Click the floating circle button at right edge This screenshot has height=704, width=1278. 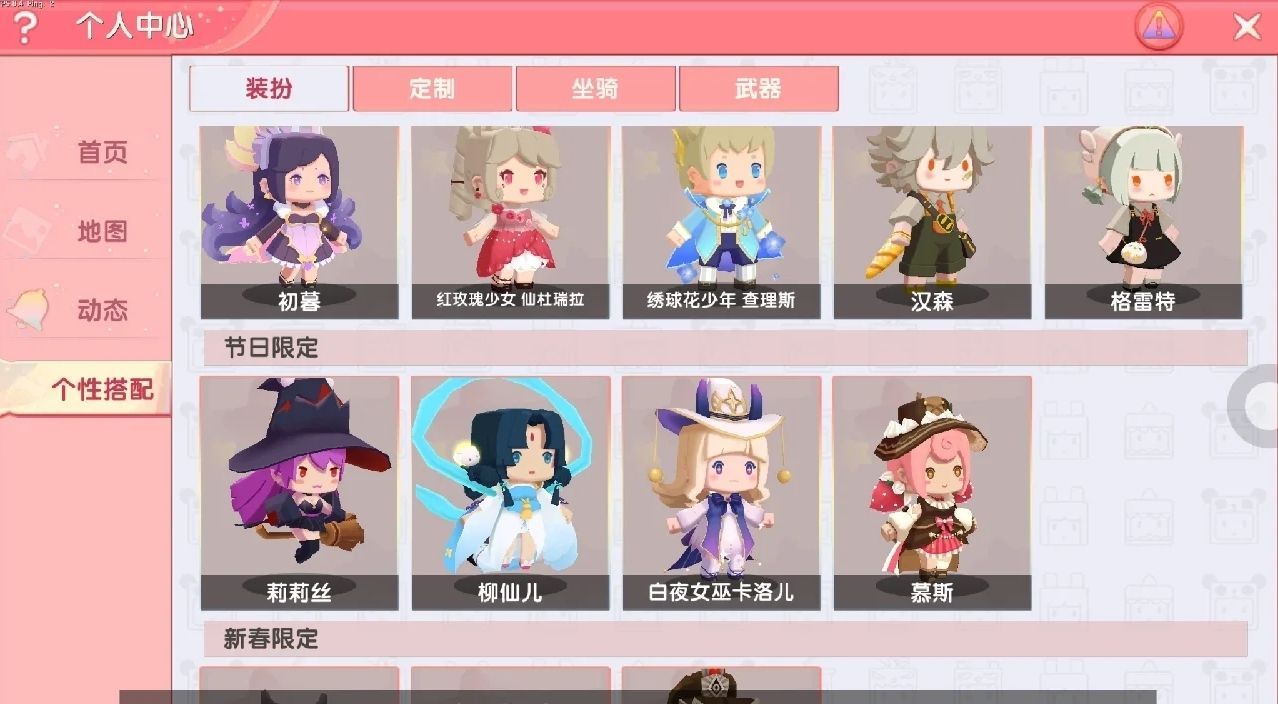click(1254, 406)
